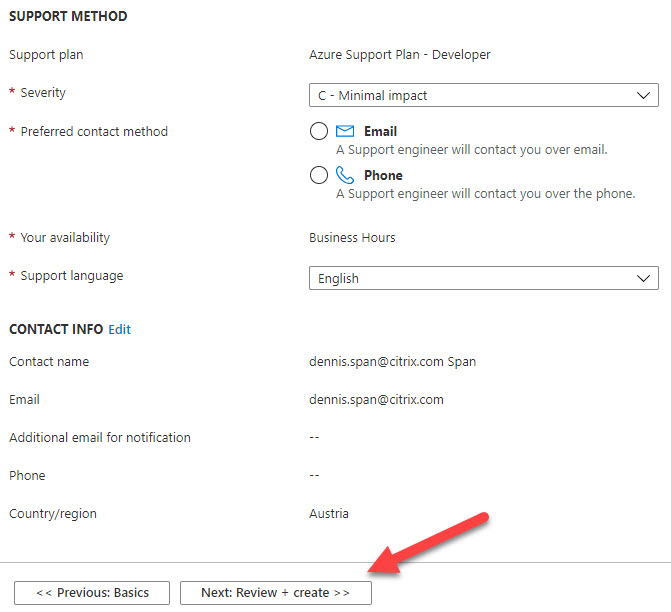671x612 pixels.
Task: Click the Support language label
Action: coord(72,276)
